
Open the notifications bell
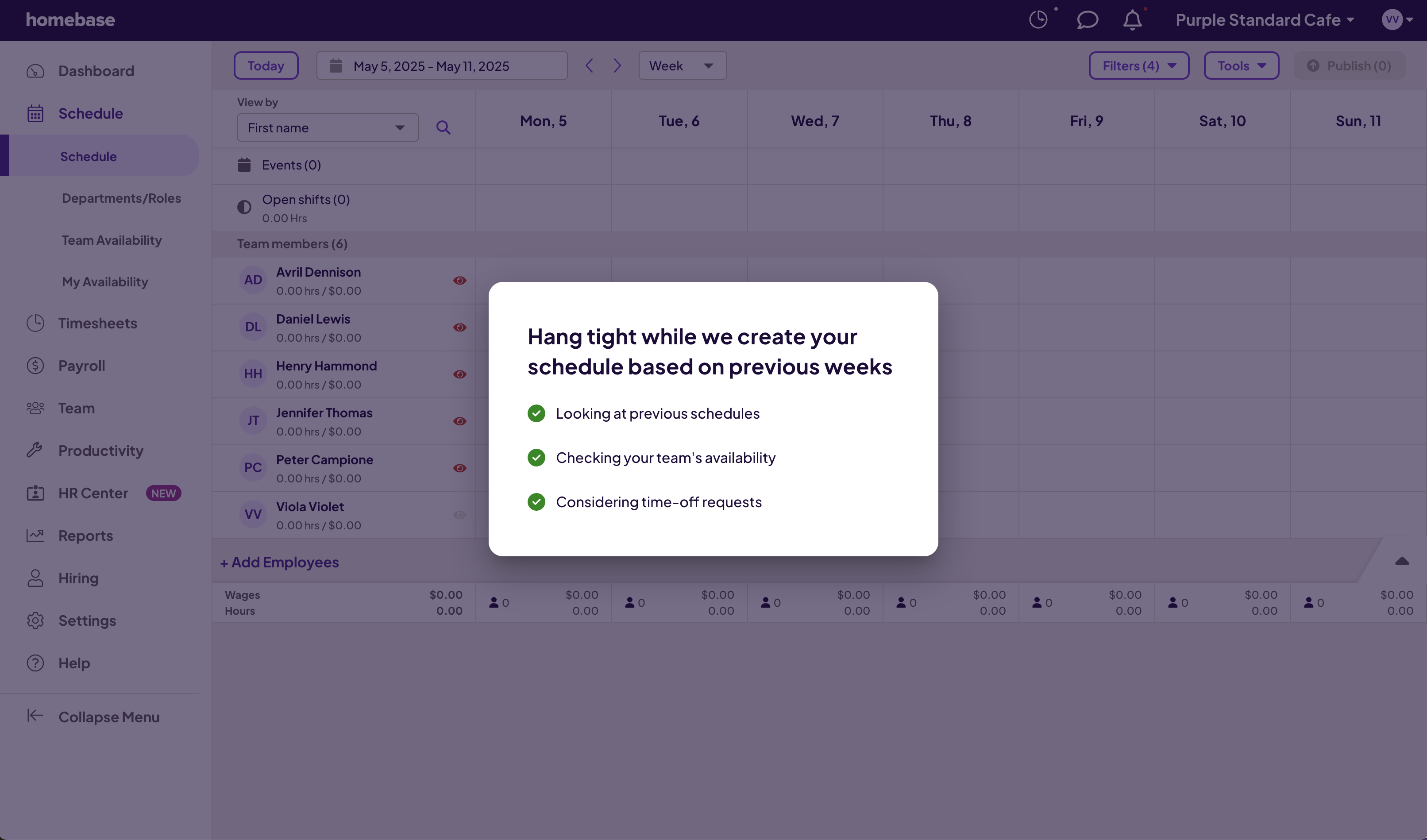[1132, 20]
